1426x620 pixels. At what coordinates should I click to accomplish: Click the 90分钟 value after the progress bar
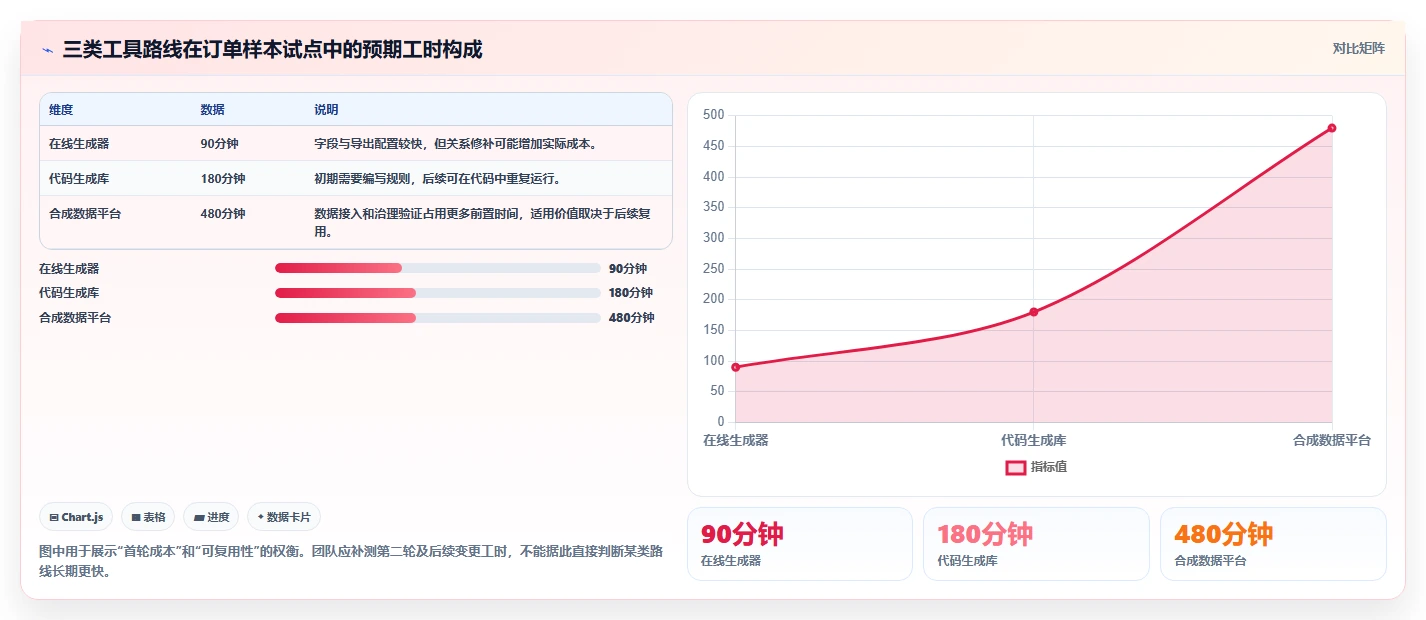coord(628,269)
